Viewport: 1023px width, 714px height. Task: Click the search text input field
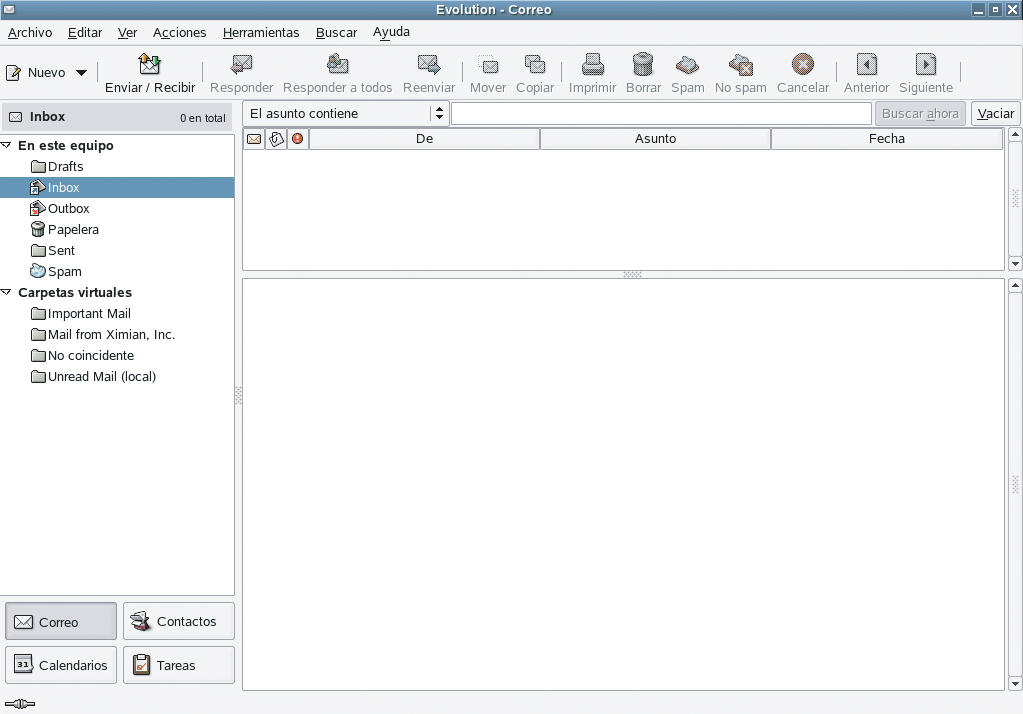(x=661, y=114)
